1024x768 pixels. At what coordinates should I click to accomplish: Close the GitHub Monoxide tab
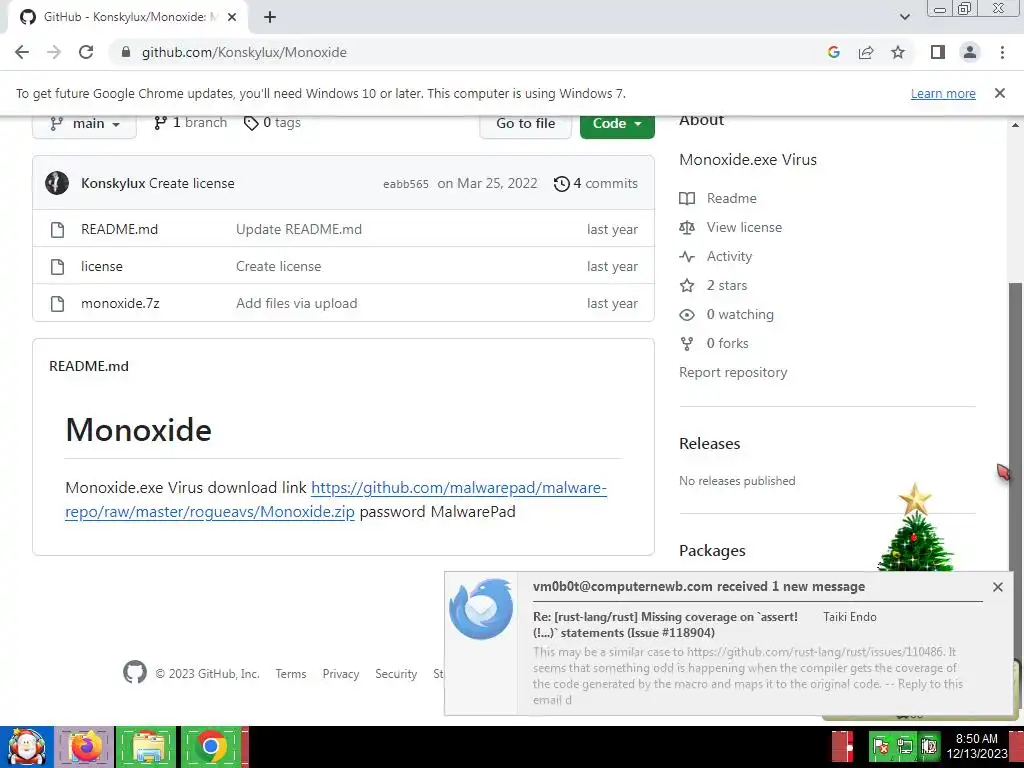pyautogui.click(x=232, y=17)
